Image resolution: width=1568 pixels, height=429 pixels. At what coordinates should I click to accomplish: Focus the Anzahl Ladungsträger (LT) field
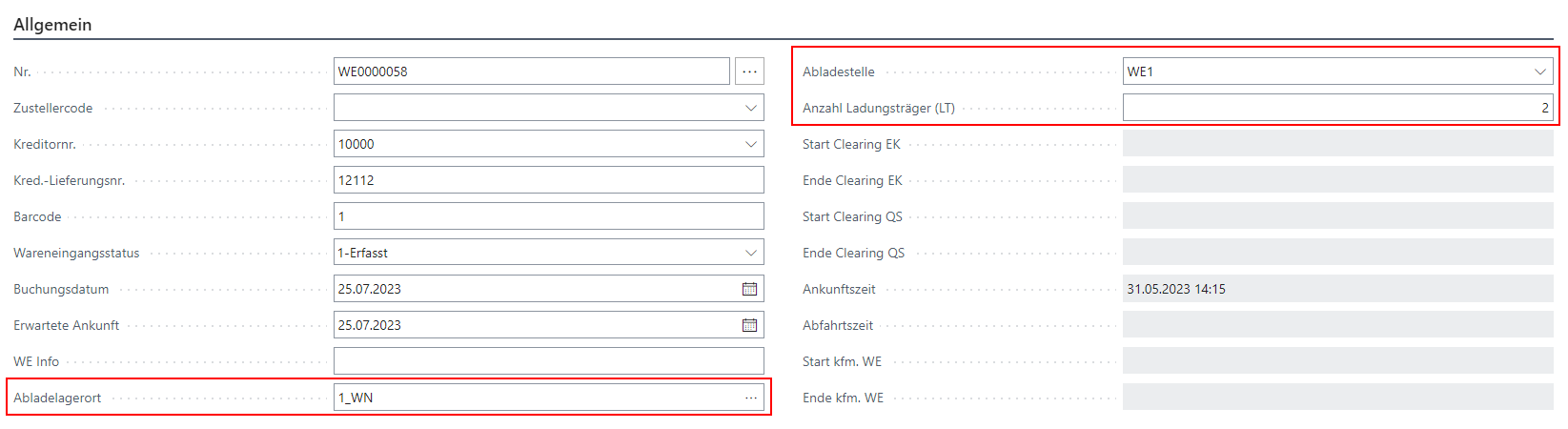(x=1336, y=108)
